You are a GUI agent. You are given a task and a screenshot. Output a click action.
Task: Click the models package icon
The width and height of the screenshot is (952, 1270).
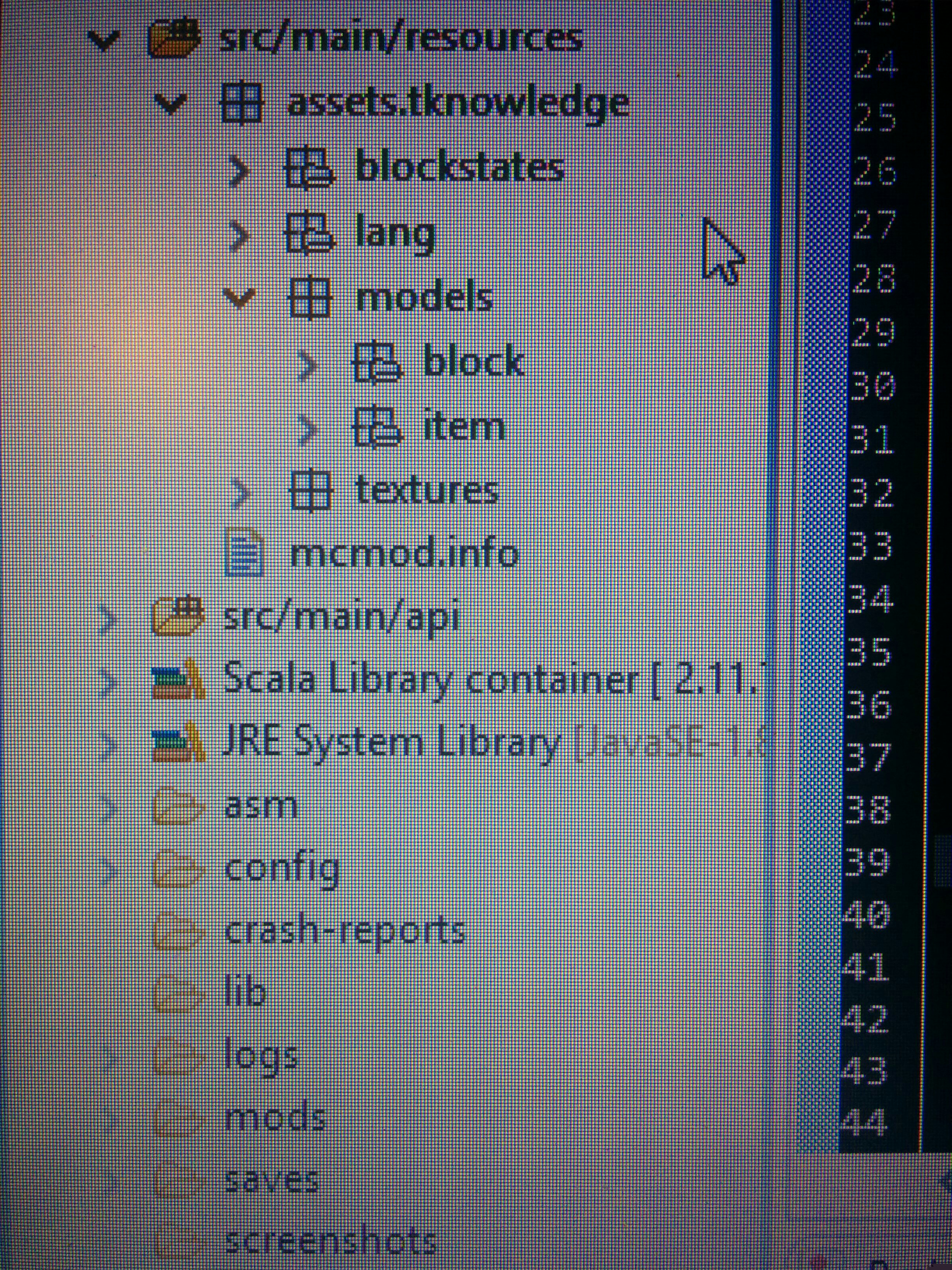coord(310,297)
